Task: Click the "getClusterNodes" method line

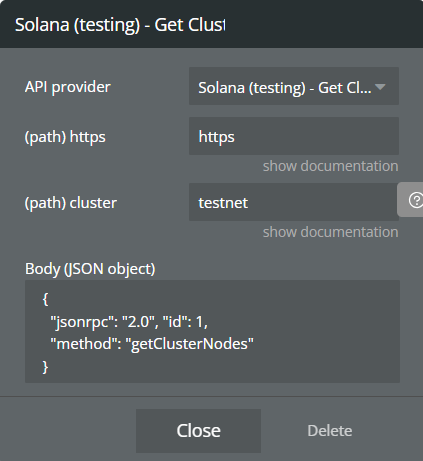Action: [x=152, y=344]
